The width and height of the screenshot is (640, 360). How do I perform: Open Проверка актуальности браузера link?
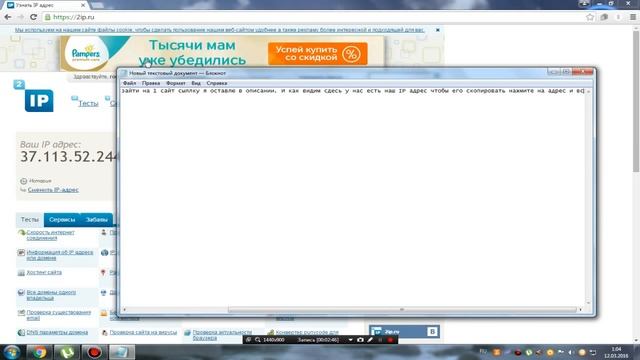(222, 335)
